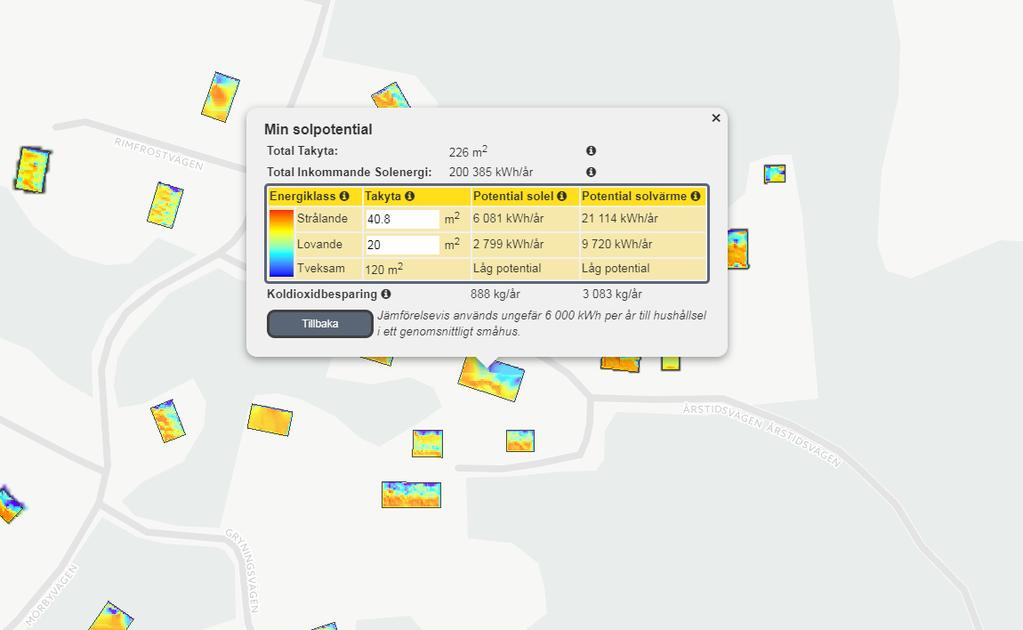Select large angled roof below the popup

click(x=491, y=379)
